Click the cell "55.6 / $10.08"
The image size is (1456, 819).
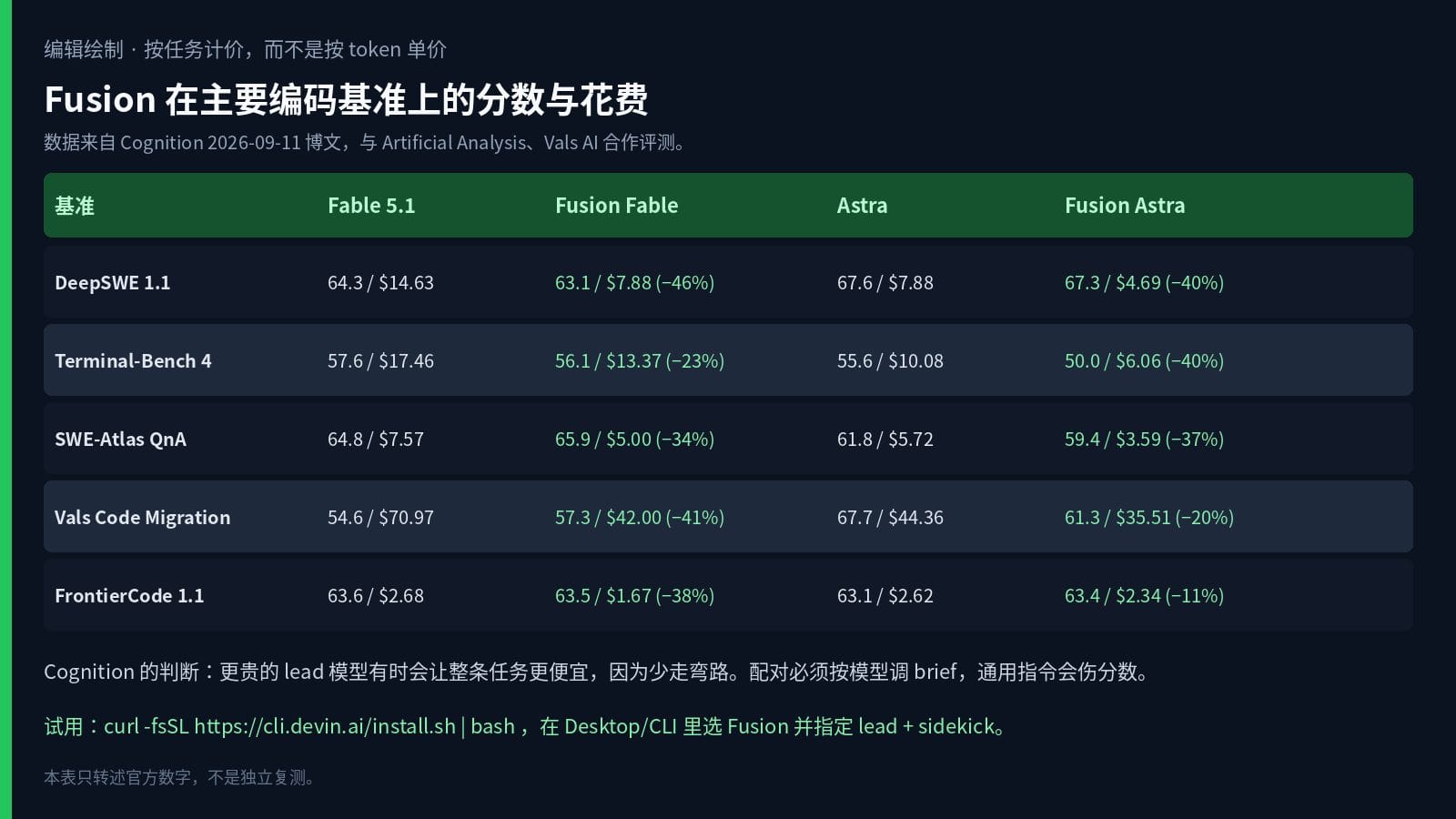click(x=890, y=360)
